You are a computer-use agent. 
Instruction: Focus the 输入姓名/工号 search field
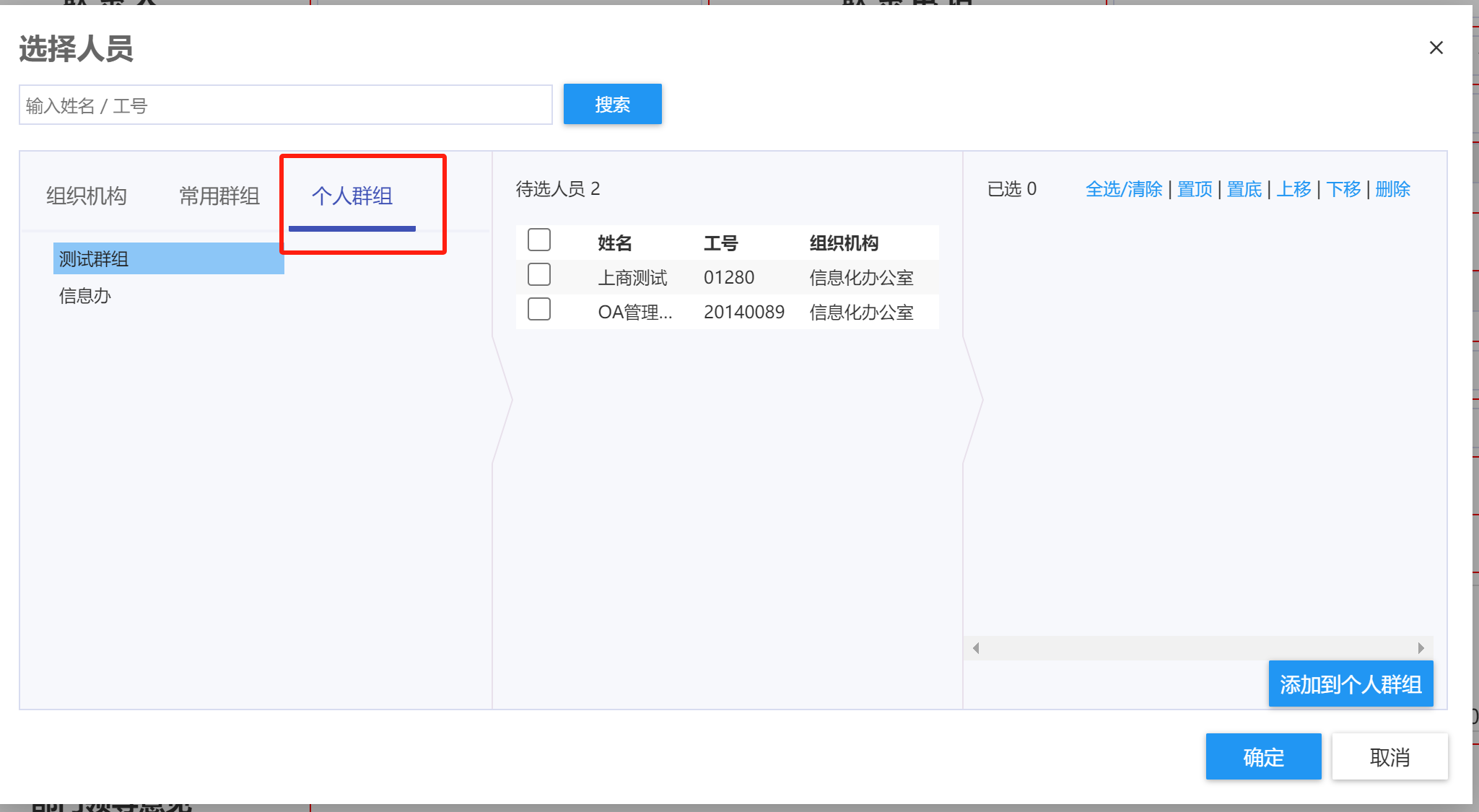click(285, 105)
